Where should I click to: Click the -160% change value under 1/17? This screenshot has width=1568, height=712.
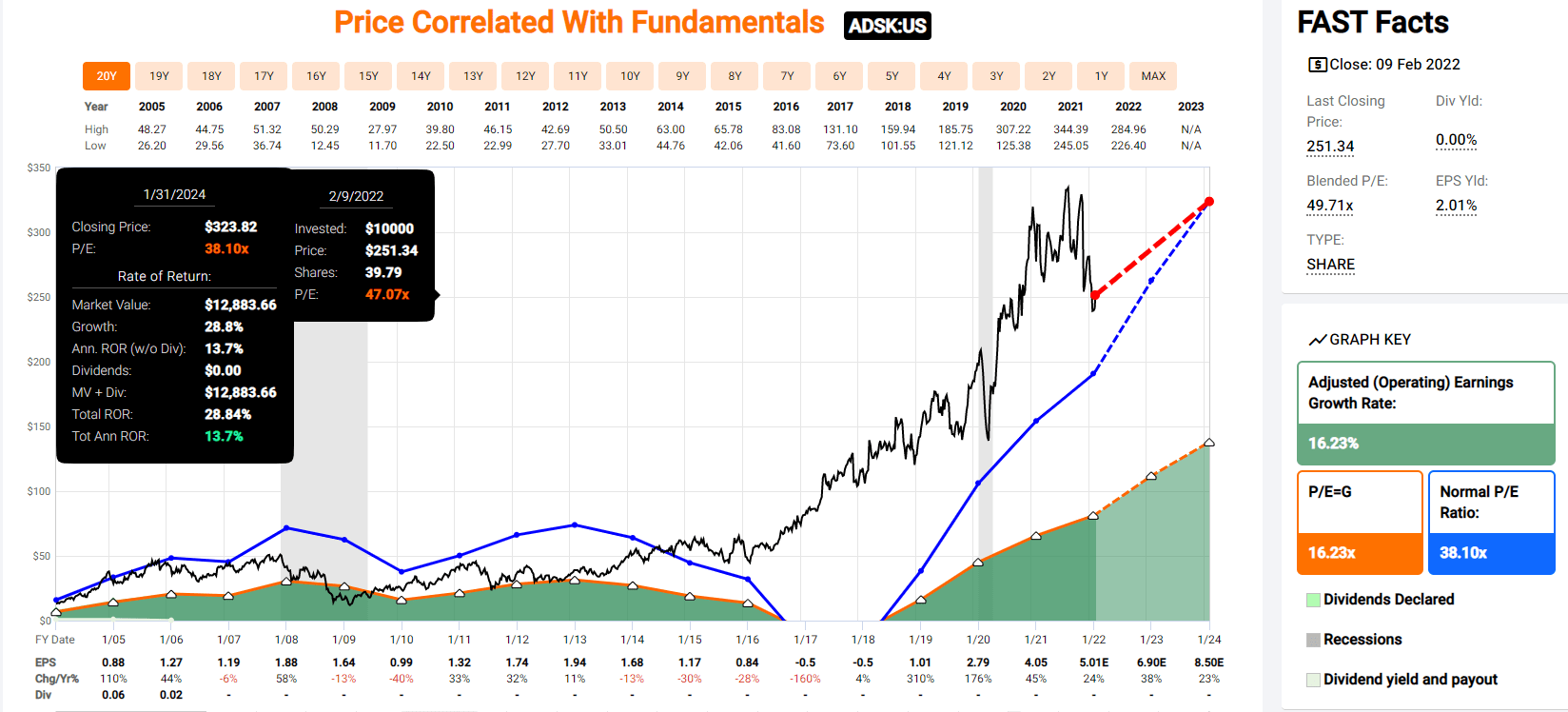point(805,679)
